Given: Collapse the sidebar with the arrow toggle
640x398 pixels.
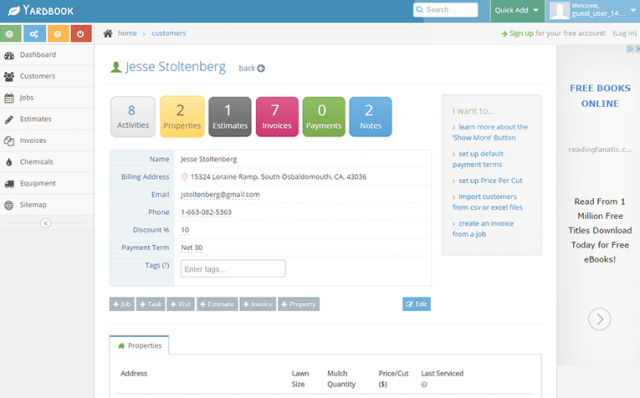Looking at the screenshot, I should coord(45,223).
